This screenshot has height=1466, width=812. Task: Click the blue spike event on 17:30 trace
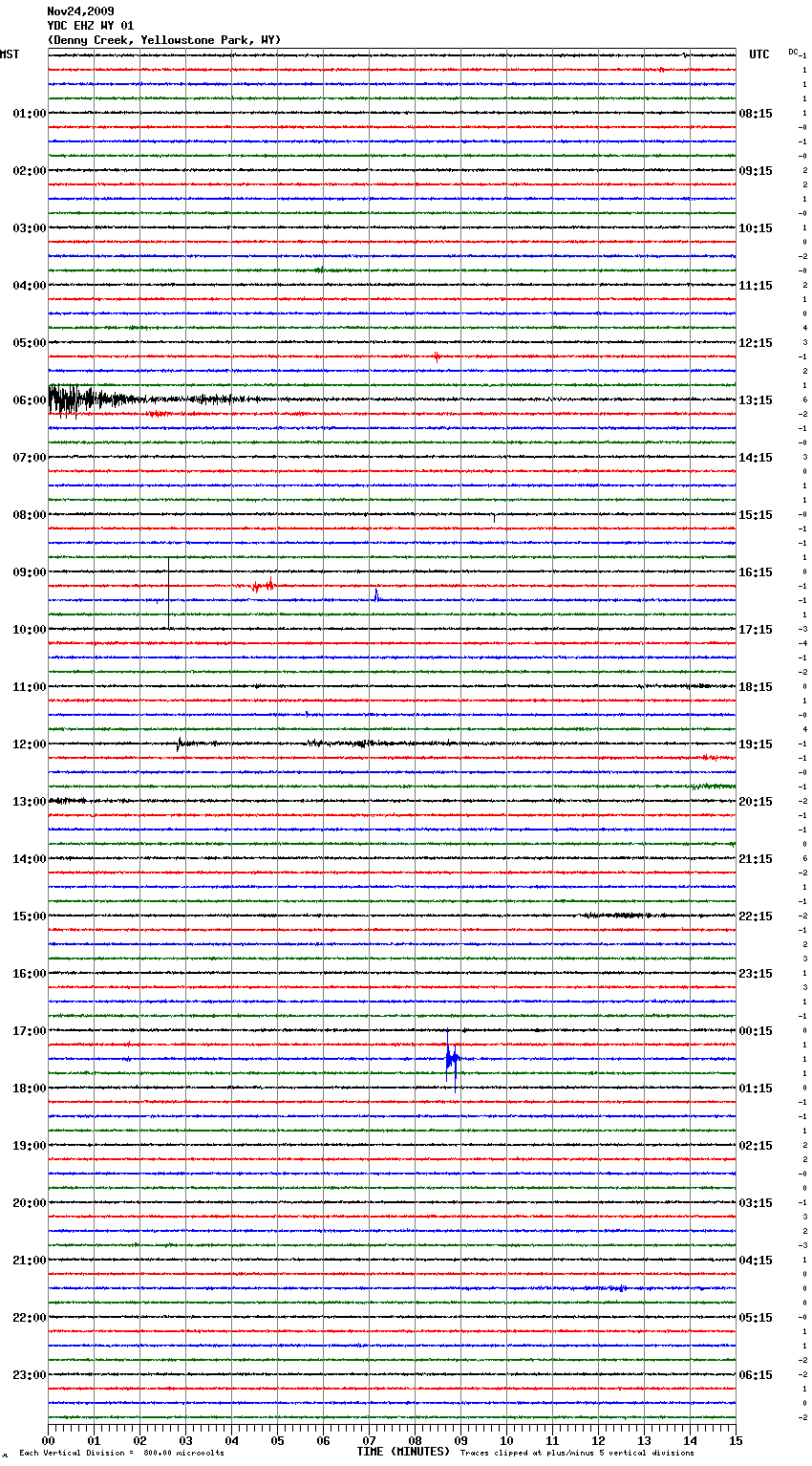coord(452,1059)
